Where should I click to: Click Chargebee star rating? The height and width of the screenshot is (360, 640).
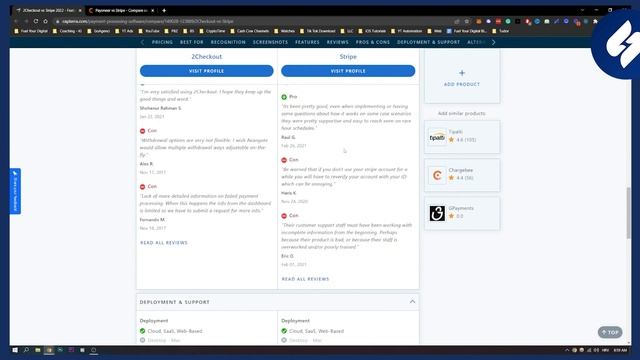[x=451, y=178]
